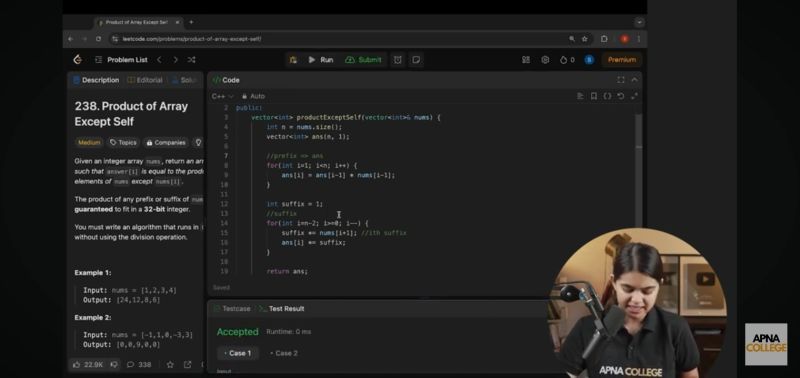Click the Run button
Image resolution: width=800 pixels, height=378 pixels.
320,60
